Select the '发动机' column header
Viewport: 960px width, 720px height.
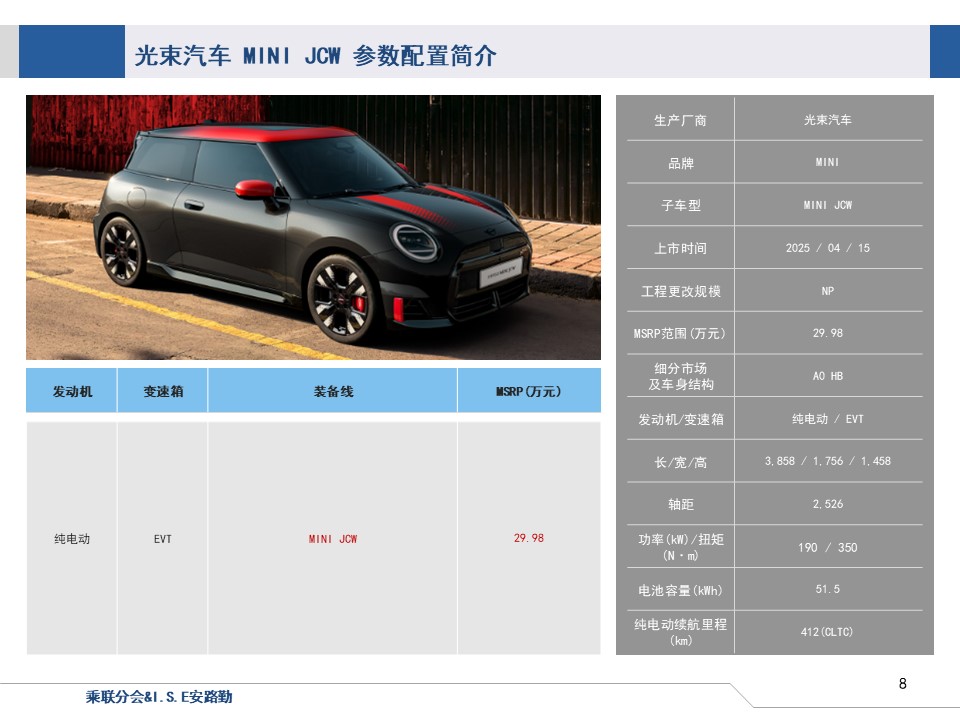click(x=72, y=391)
